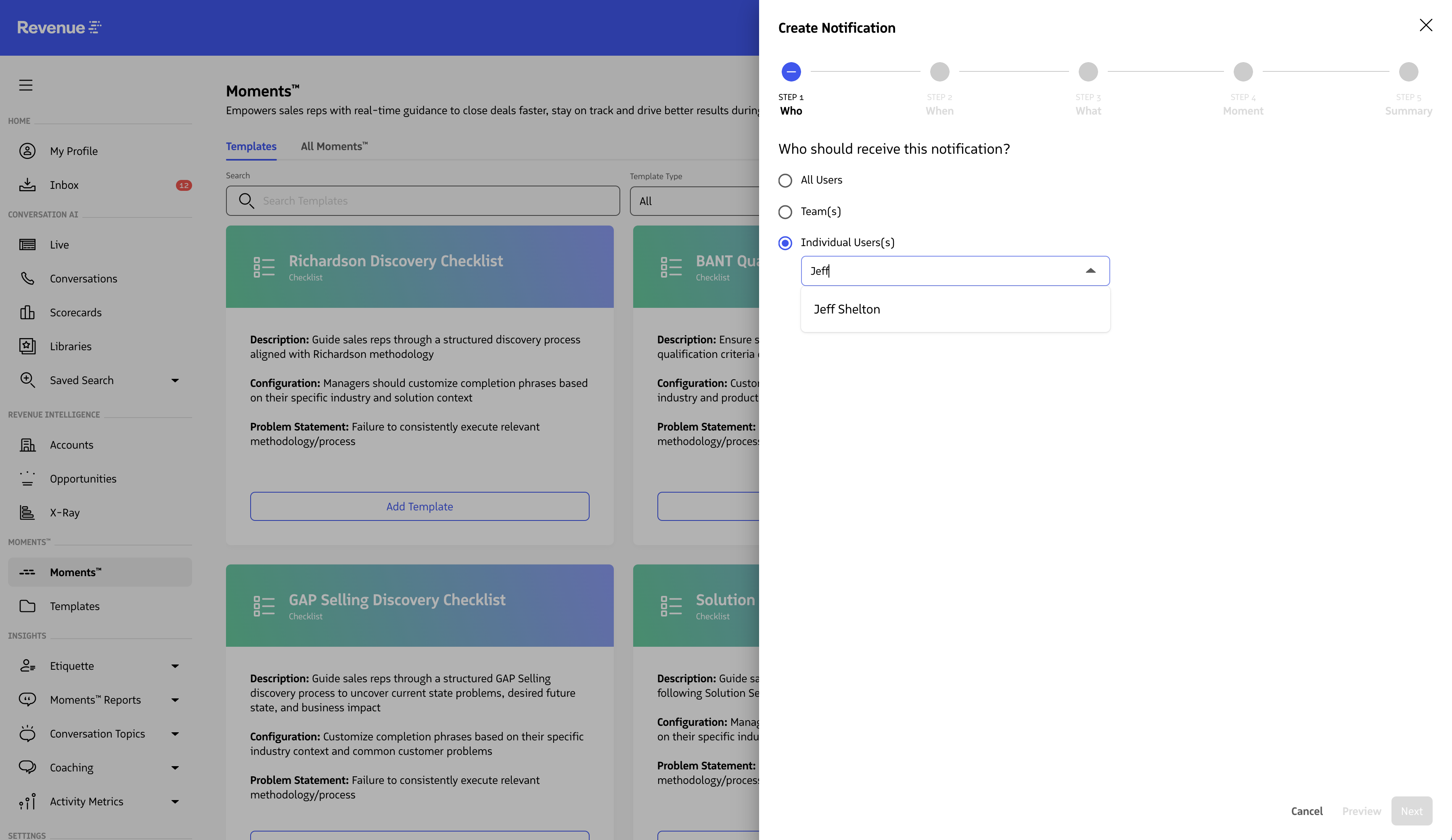Click the Conversation Topics icon

pos(27,733)
